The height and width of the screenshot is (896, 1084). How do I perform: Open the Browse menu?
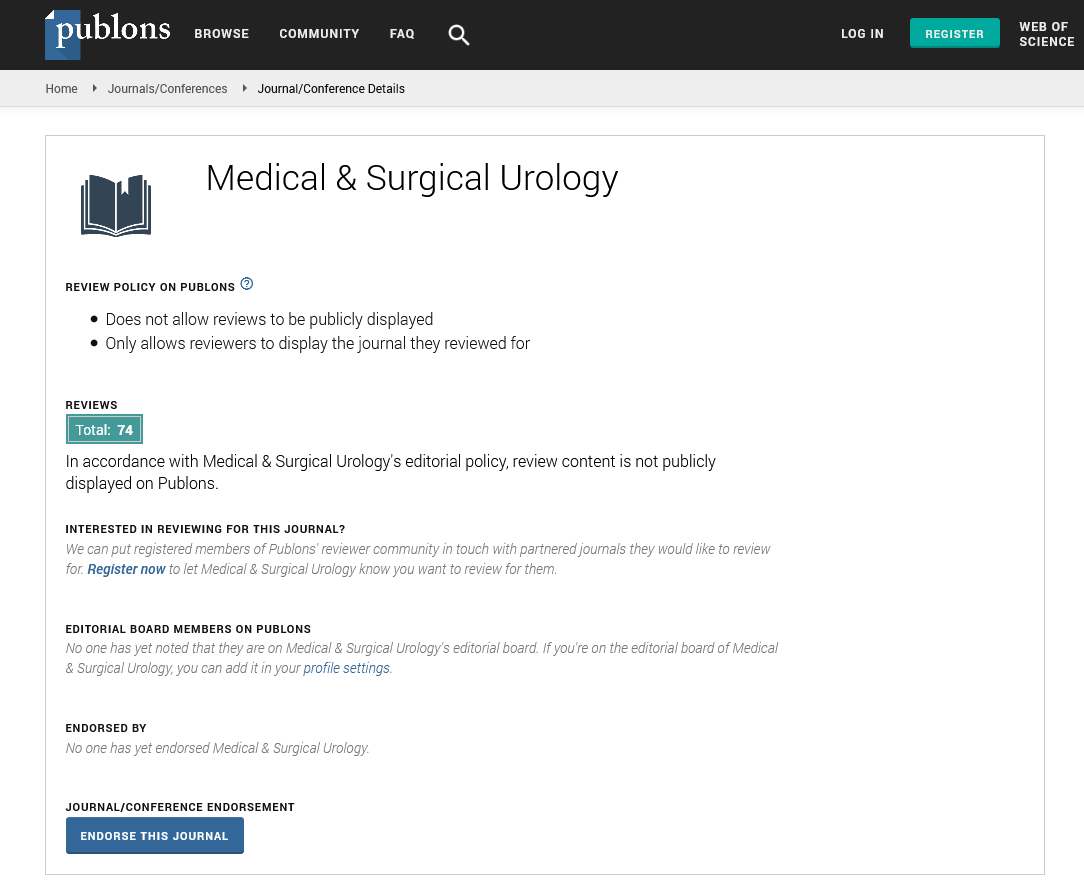222,34
